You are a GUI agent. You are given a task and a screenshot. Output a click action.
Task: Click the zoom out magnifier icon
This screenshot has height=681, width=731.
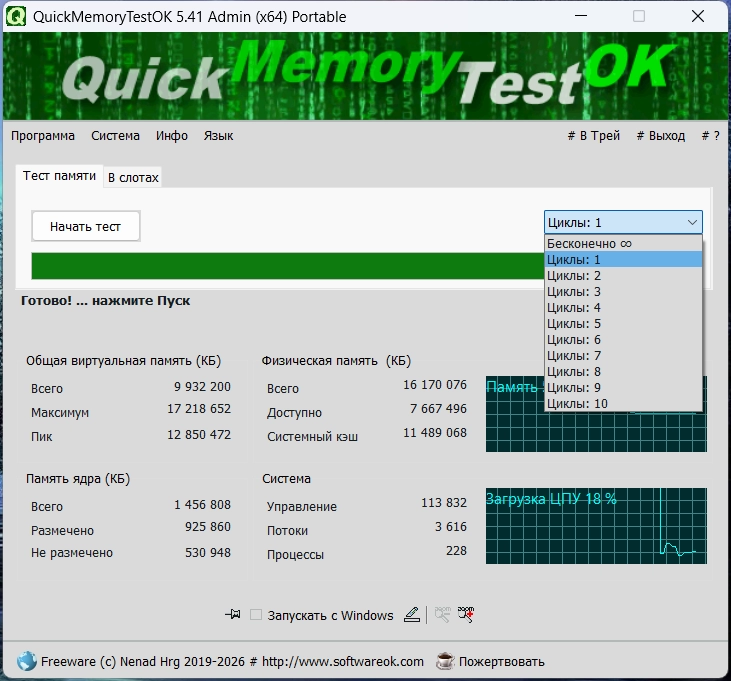coord(442,614)
